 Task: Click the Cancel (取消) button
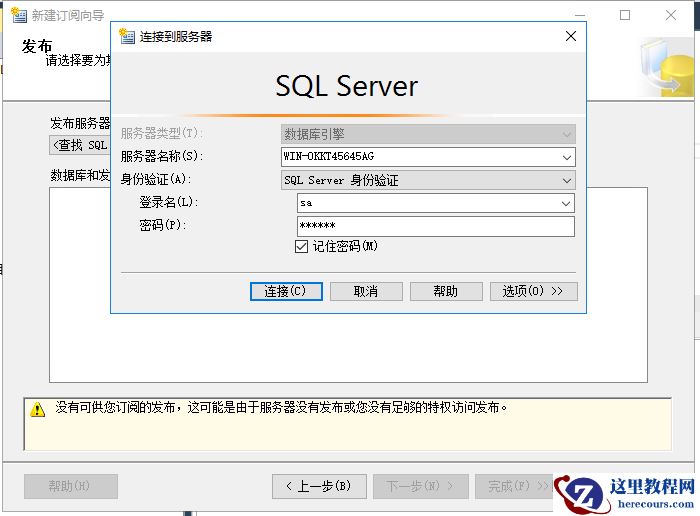(x=366, y=291)
